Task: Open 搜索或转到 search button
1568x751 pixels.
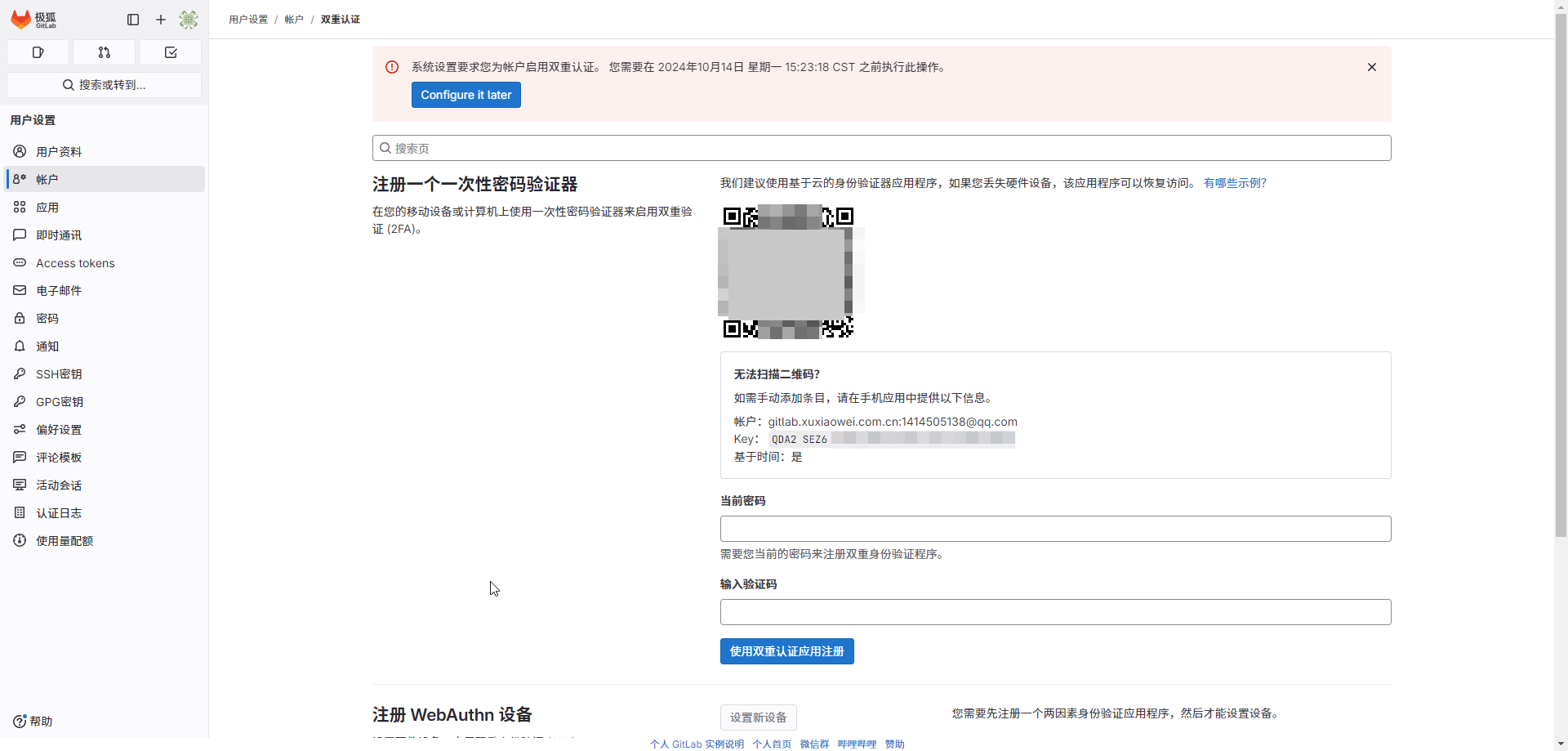Action: (104, 85)
